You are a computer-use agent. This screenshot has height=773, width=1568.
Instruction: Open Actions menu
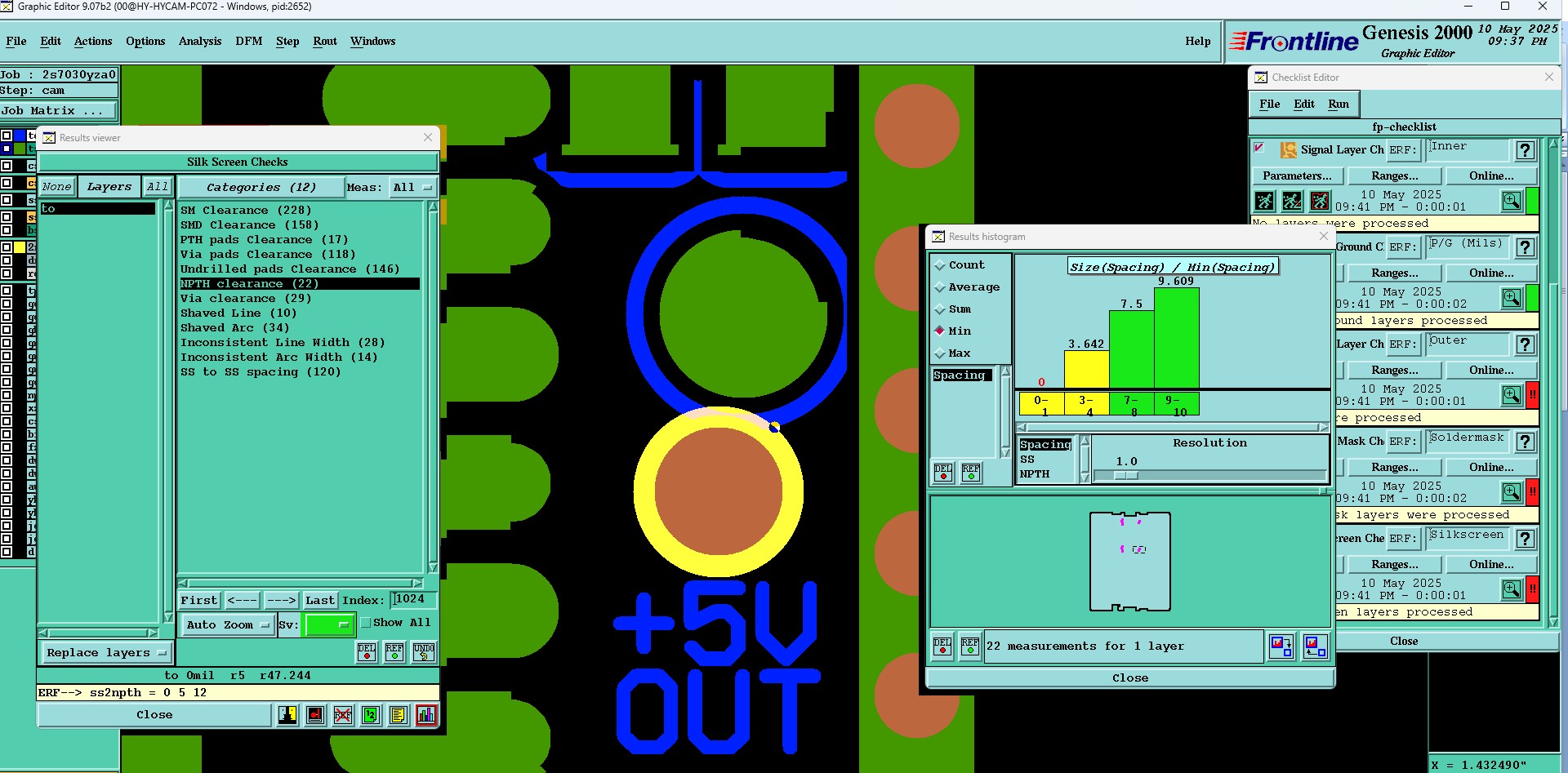tap(93, 41)
